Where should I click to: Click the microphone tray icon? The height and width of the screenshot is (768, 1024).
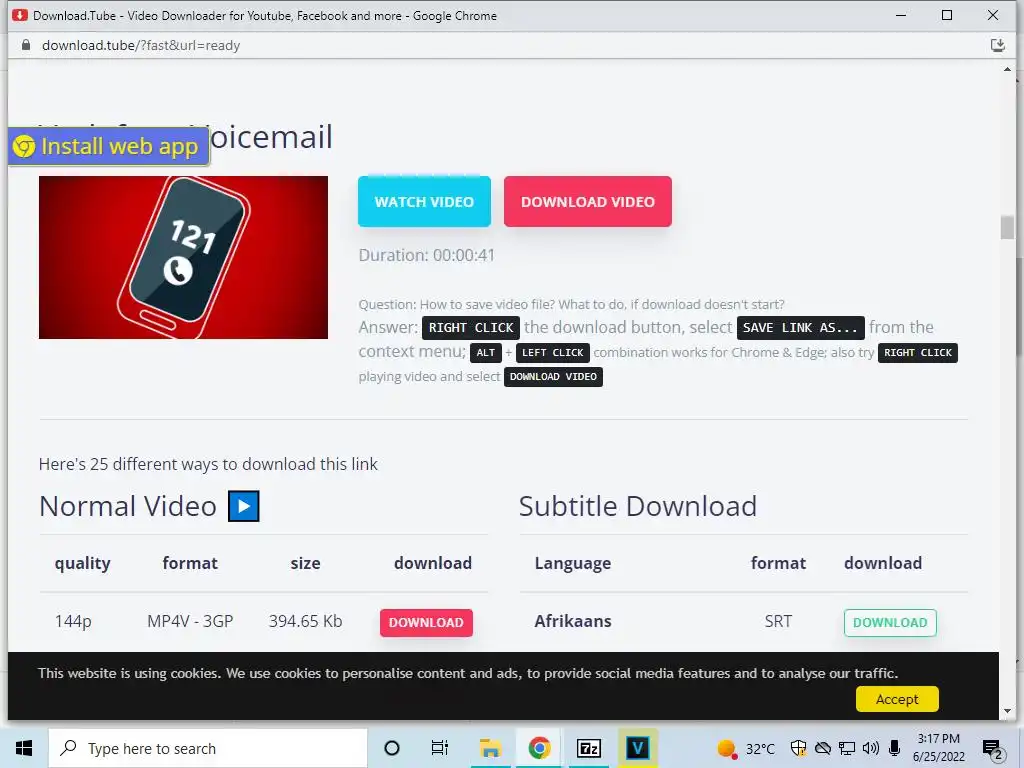[895, 748]
